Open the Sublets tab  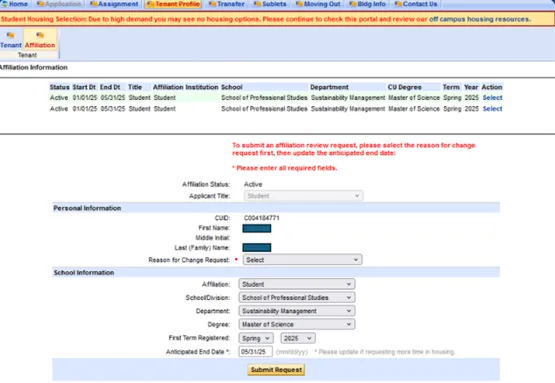click(270, 4)
